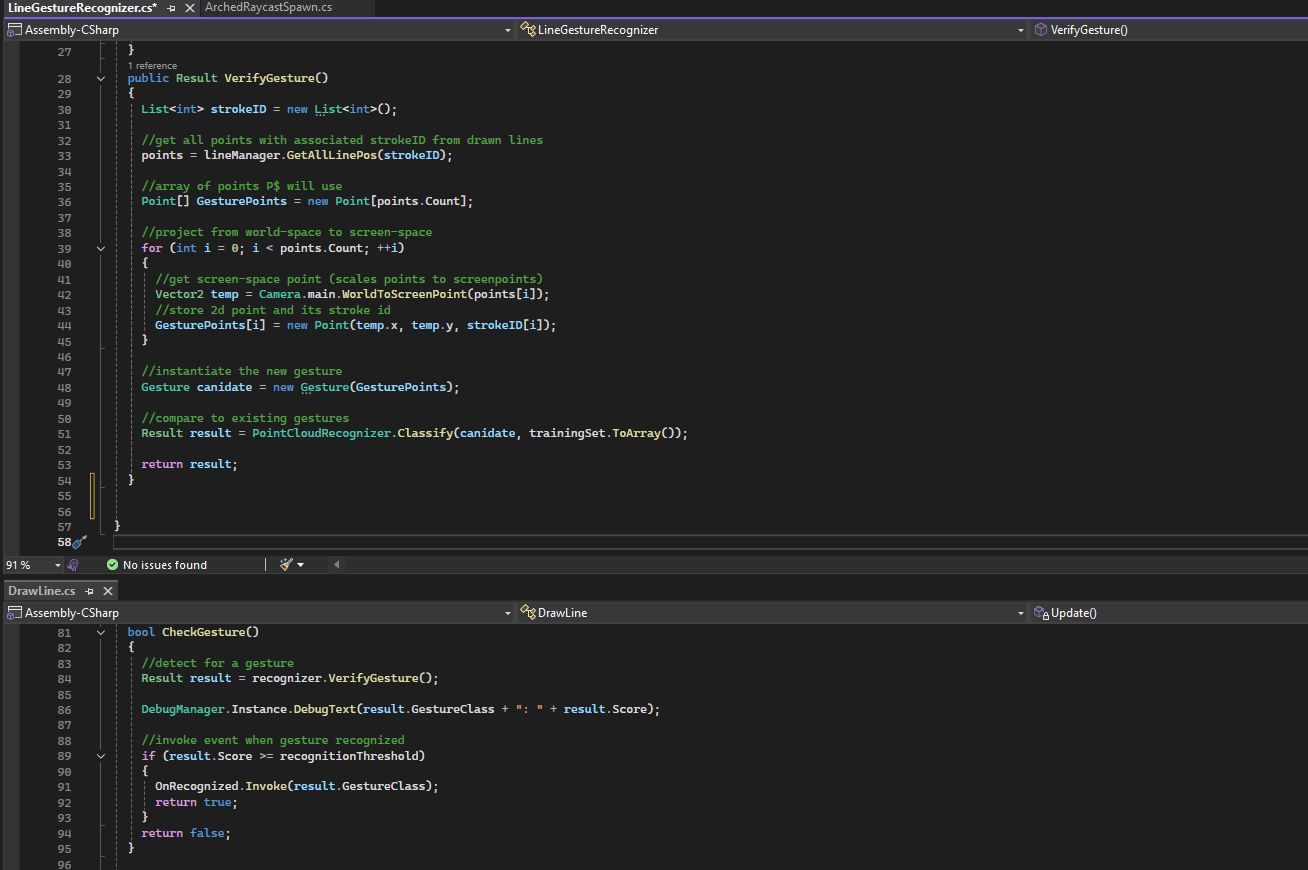The image size is (1308, 870).
Task: Collapse the for loop at line 39
Action: coord(101,248)
